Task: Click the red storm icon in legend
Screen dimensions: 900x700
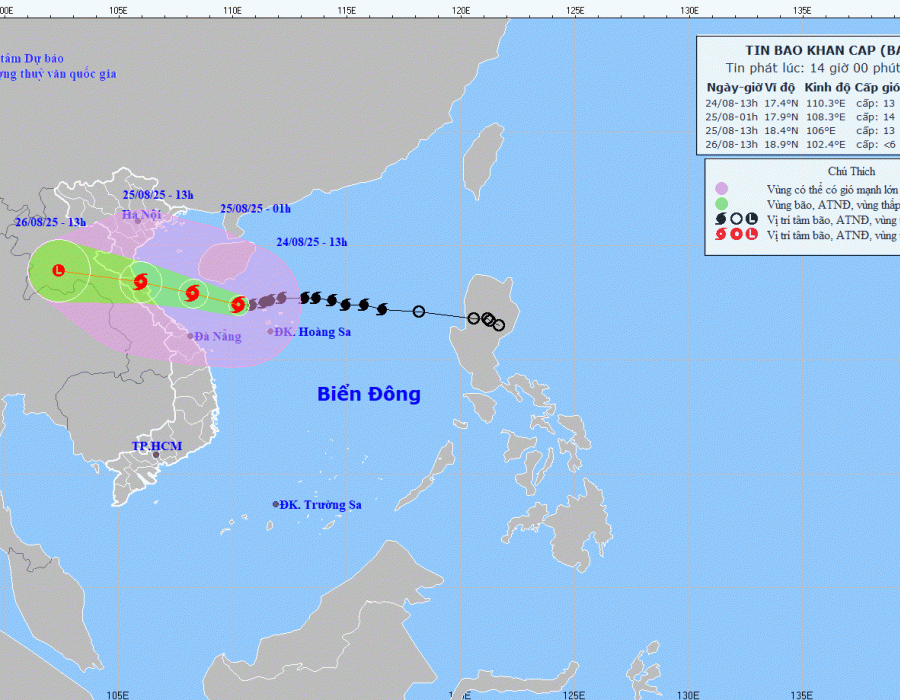Action: tap(722, 236)
